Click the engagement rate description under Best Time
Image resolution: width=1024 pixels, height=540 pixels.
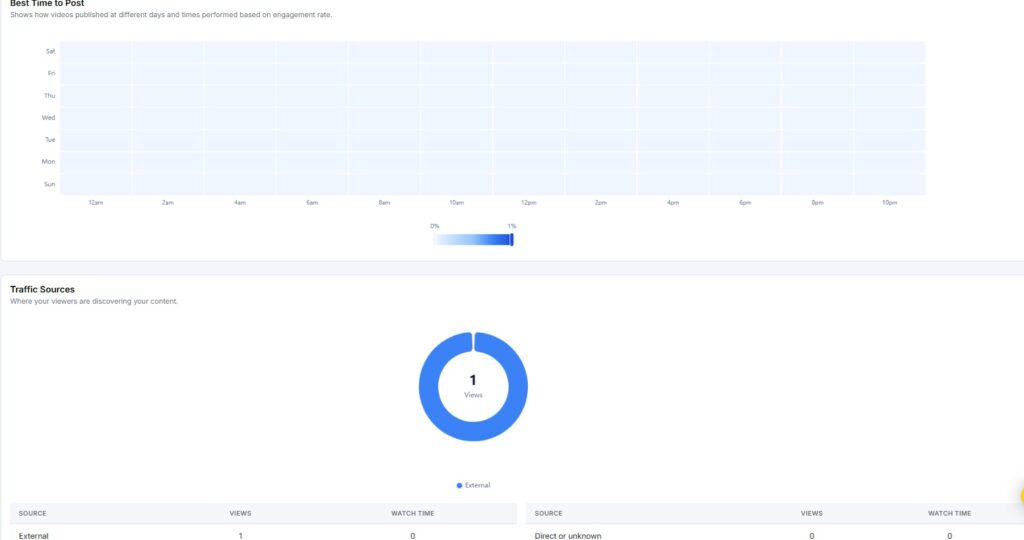coord(171,14)
